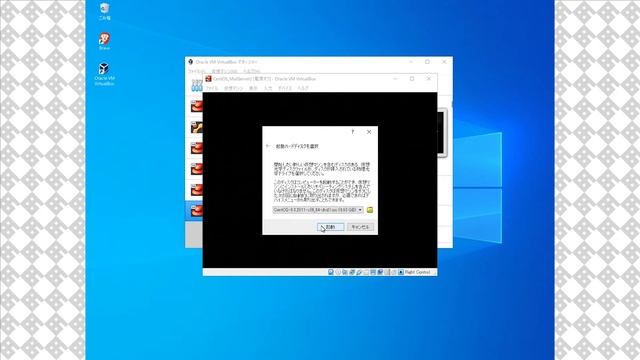Close the startup disk selection dialog
The image size is (640, 360).
369,132
